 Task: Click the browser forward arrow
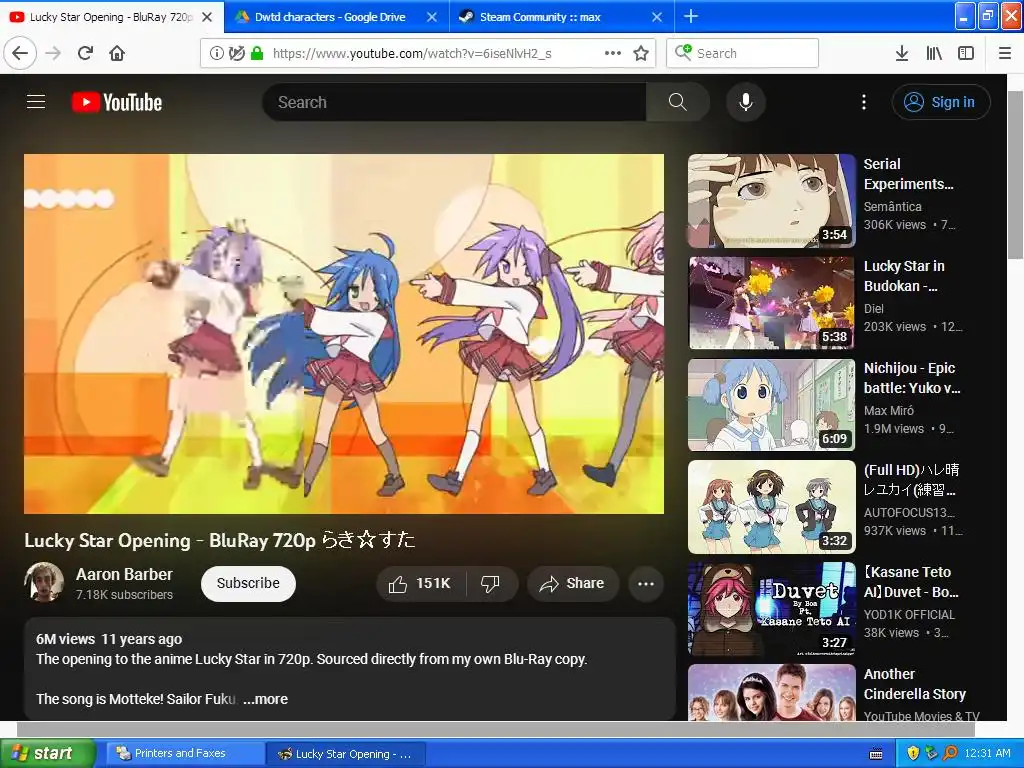[53, 53]
